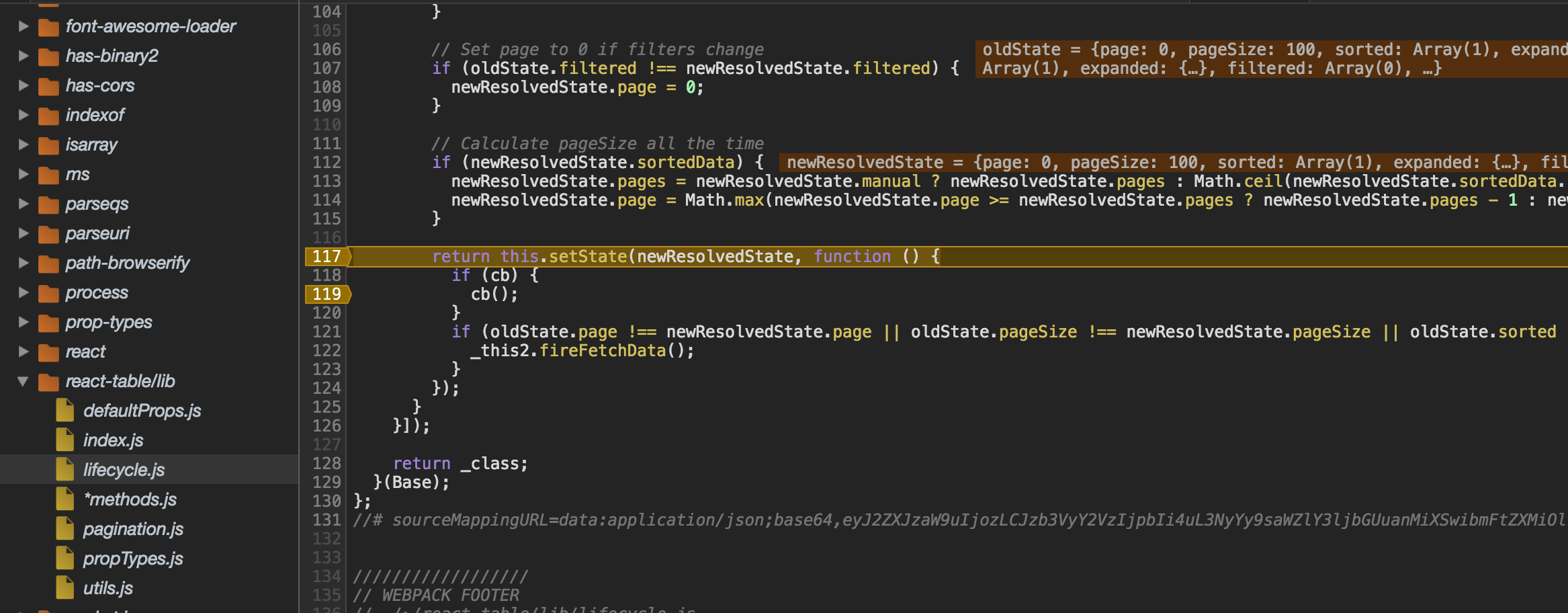
Task: Expand the process folder
Action: 24,292
